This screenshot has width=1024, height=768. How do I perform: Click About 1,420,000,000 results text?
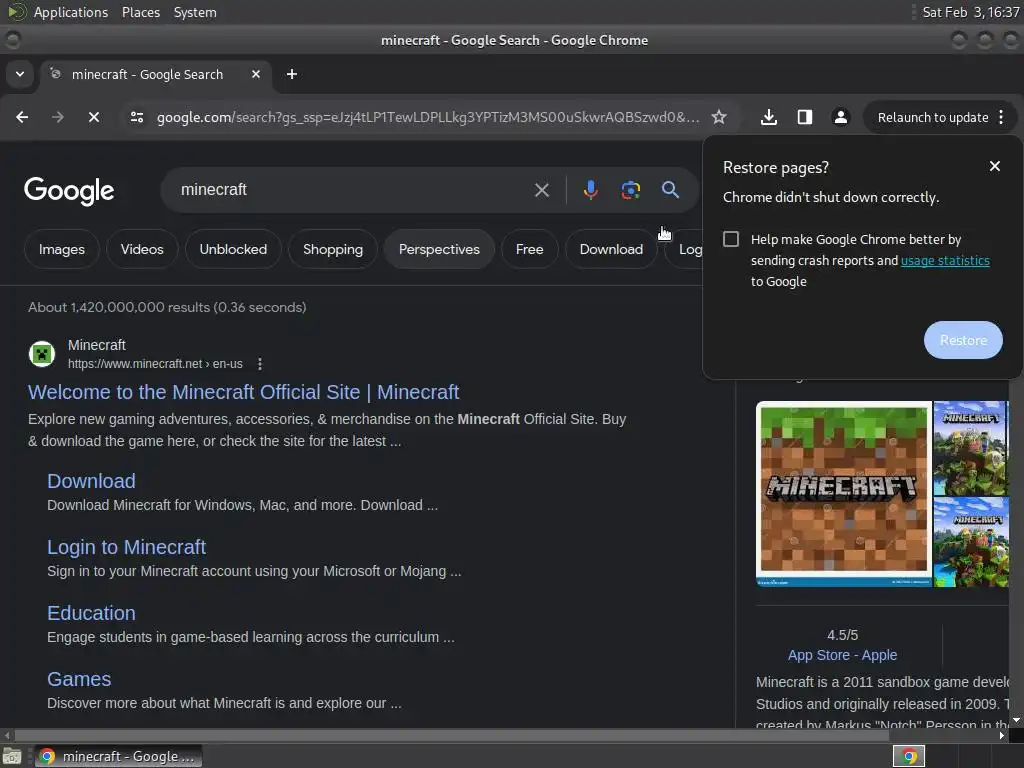click(x=167, y=307)
